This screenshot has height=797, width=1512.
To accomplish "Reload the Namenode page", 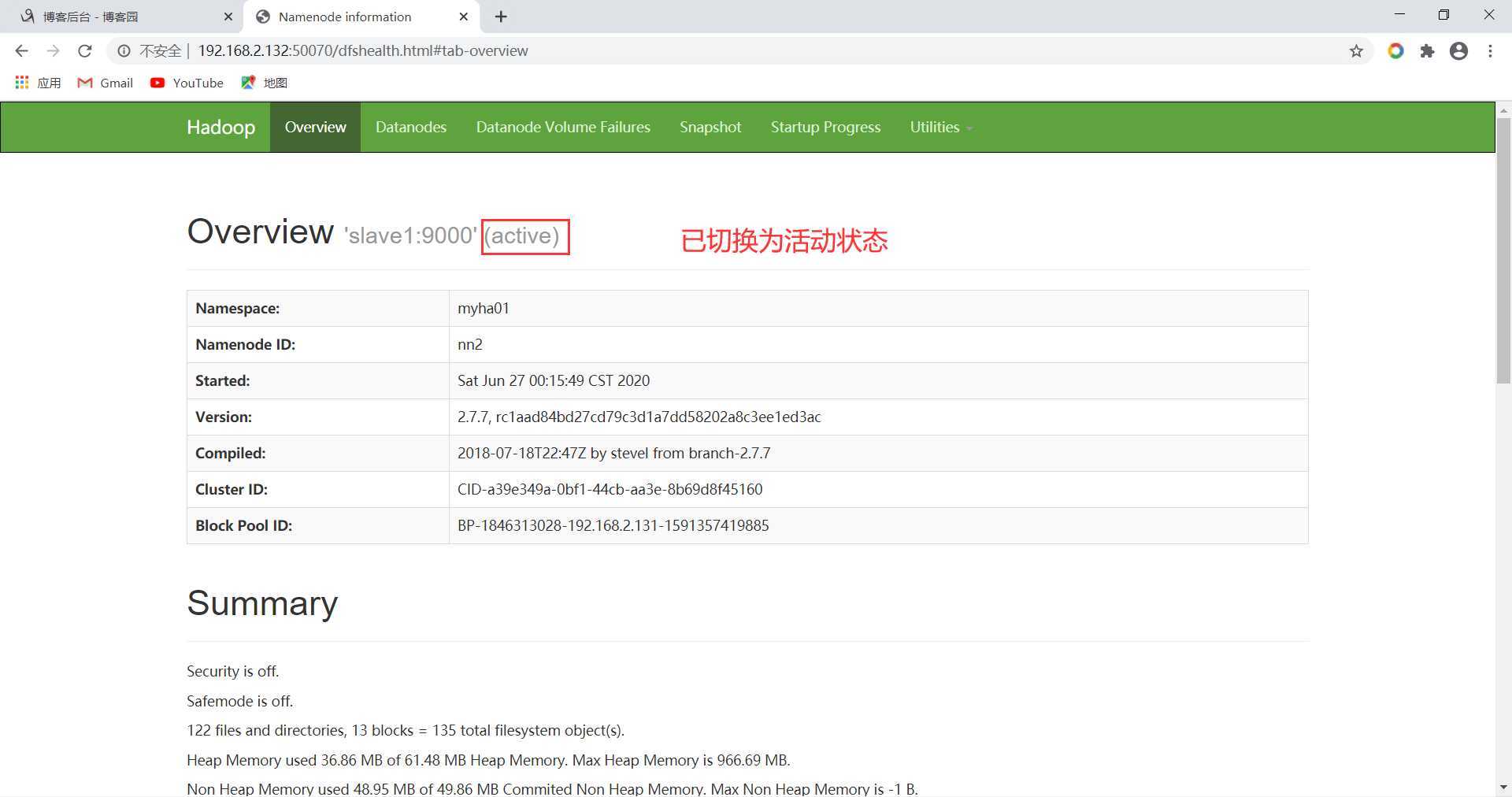I will pyautogui.click(x=85, y=50).
